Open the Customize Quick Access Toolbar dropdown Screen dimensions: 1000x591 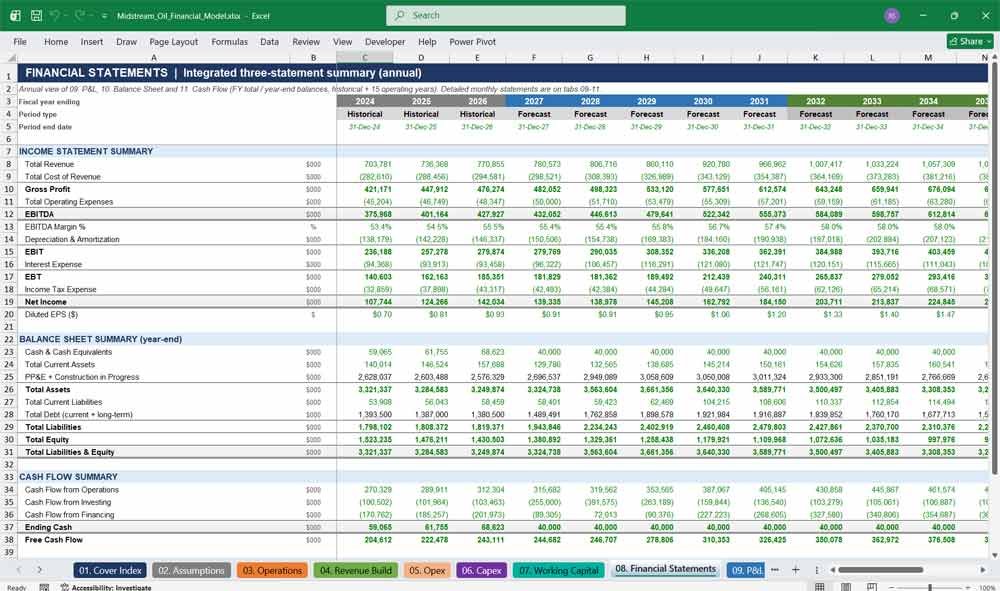click(104, 16)
